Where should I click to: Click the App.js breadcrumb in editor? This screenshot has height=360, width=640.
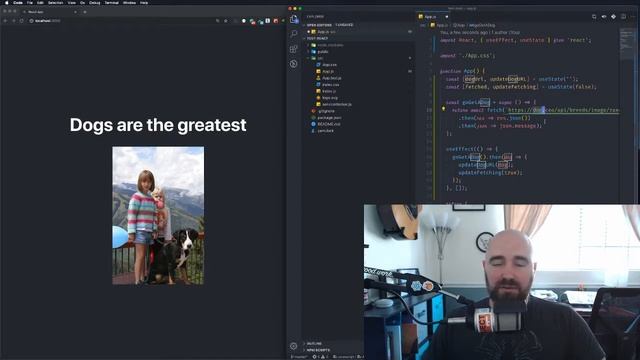[x=442, y=25]
